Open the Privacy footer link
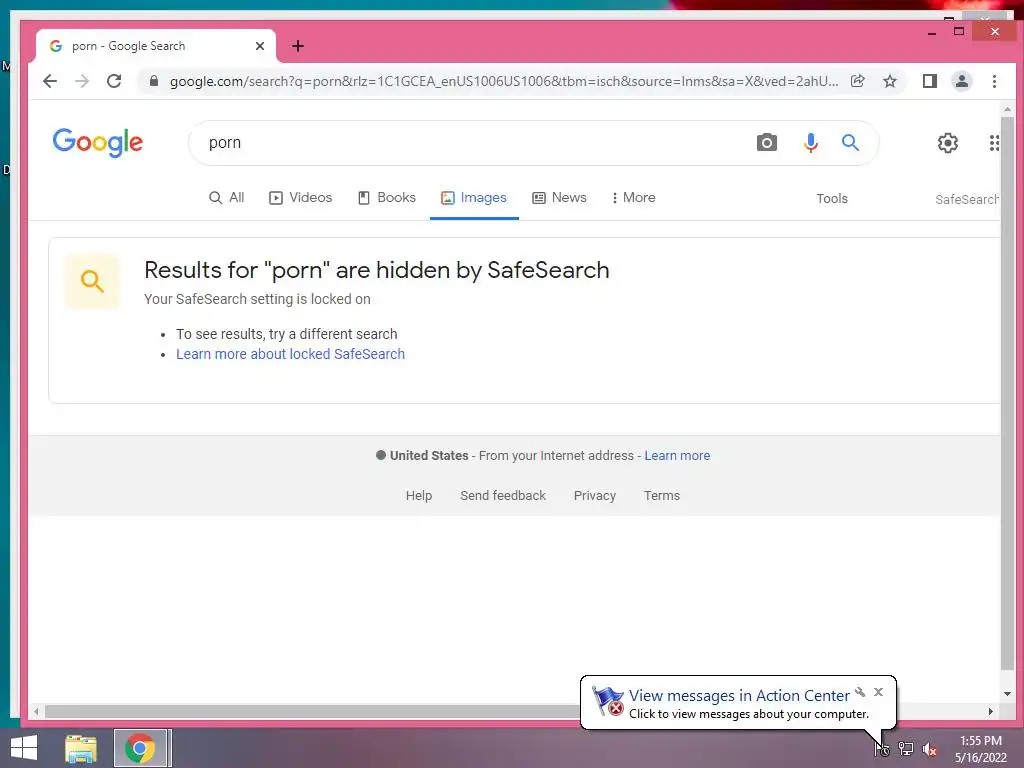The height and width of the screenshot is (768, 1024). [594, 496]
